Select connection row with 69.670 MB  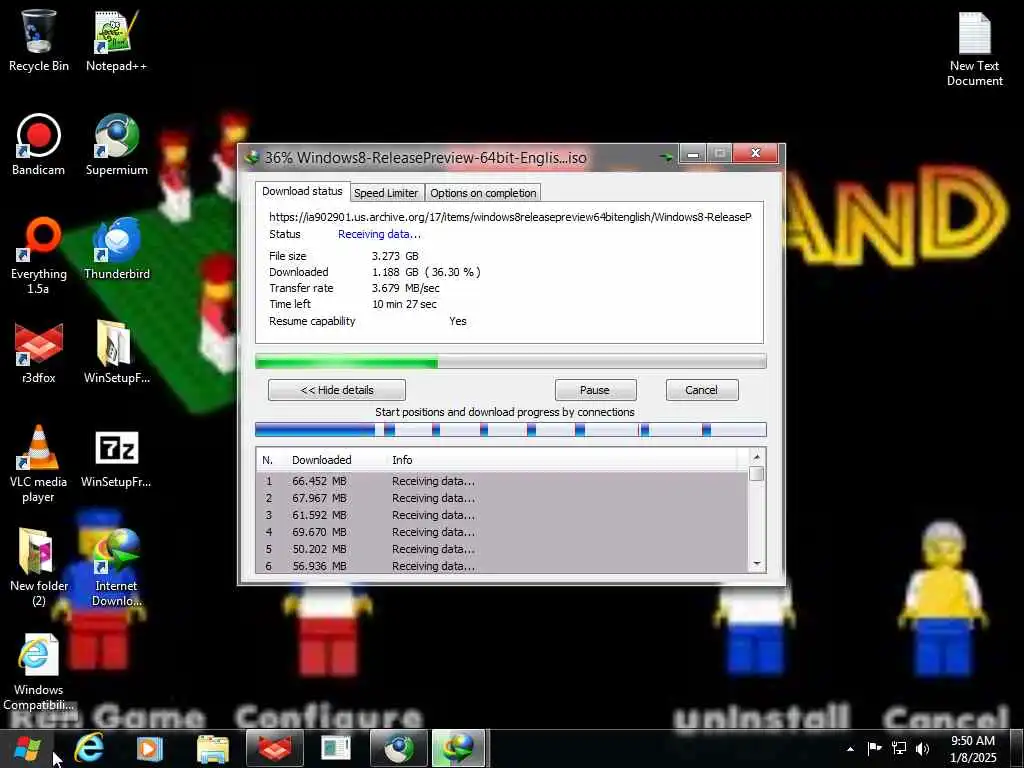tap(503, 532)
